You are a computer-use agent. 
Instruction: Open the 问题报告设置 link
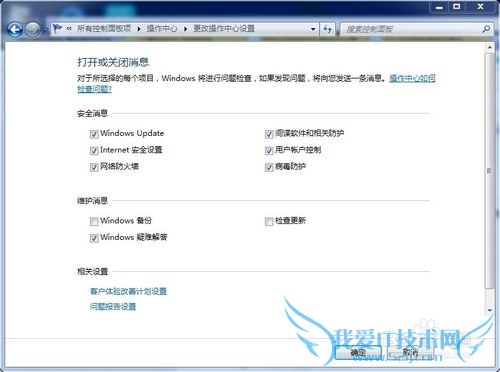[113, 307]
